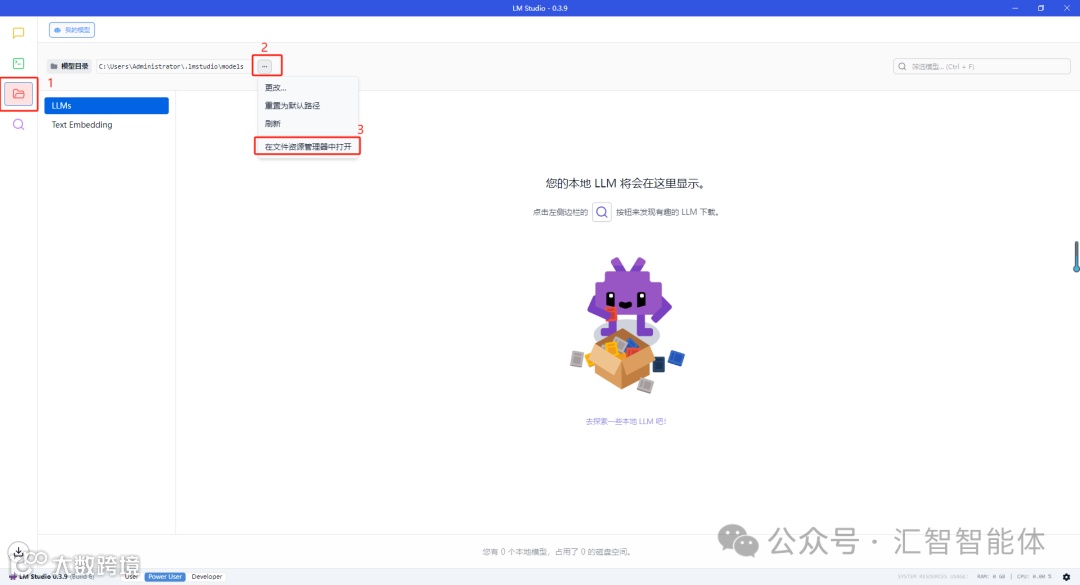Restore down the LM Studio window

tap(1041, 8)
